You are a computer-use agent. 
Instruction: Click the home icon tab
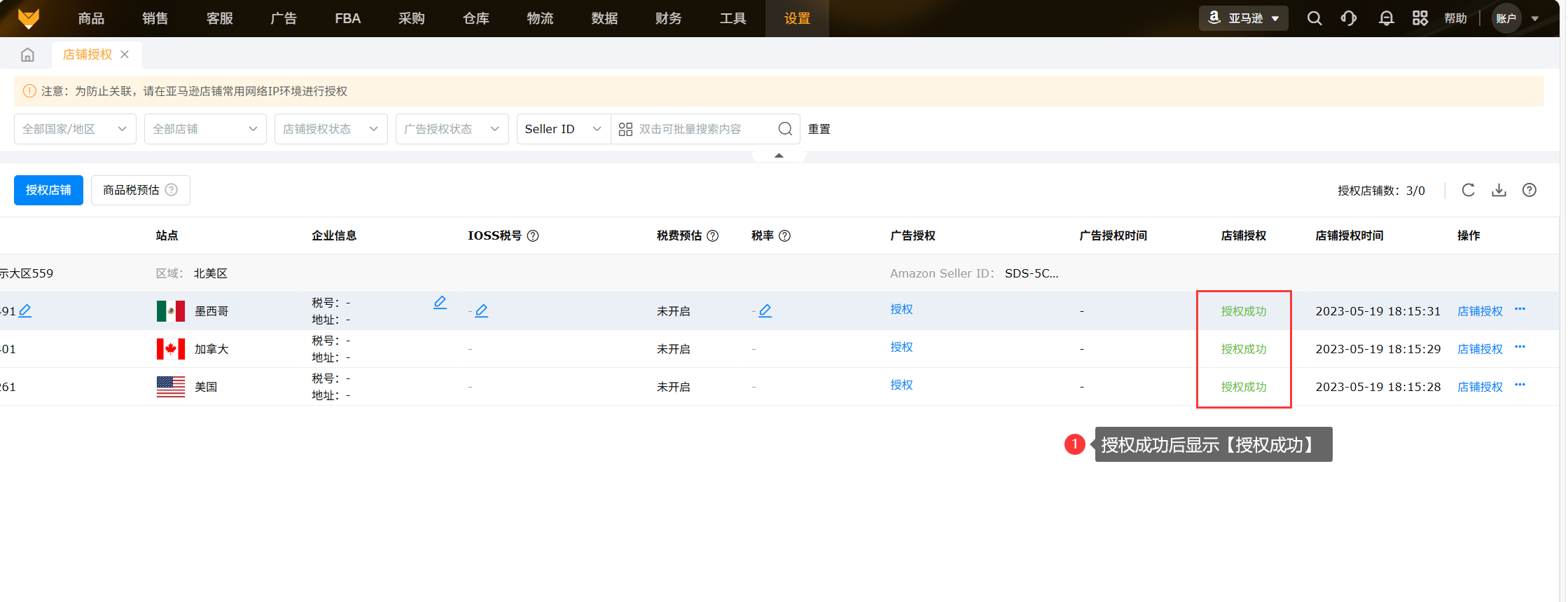[x=27, y=55]
